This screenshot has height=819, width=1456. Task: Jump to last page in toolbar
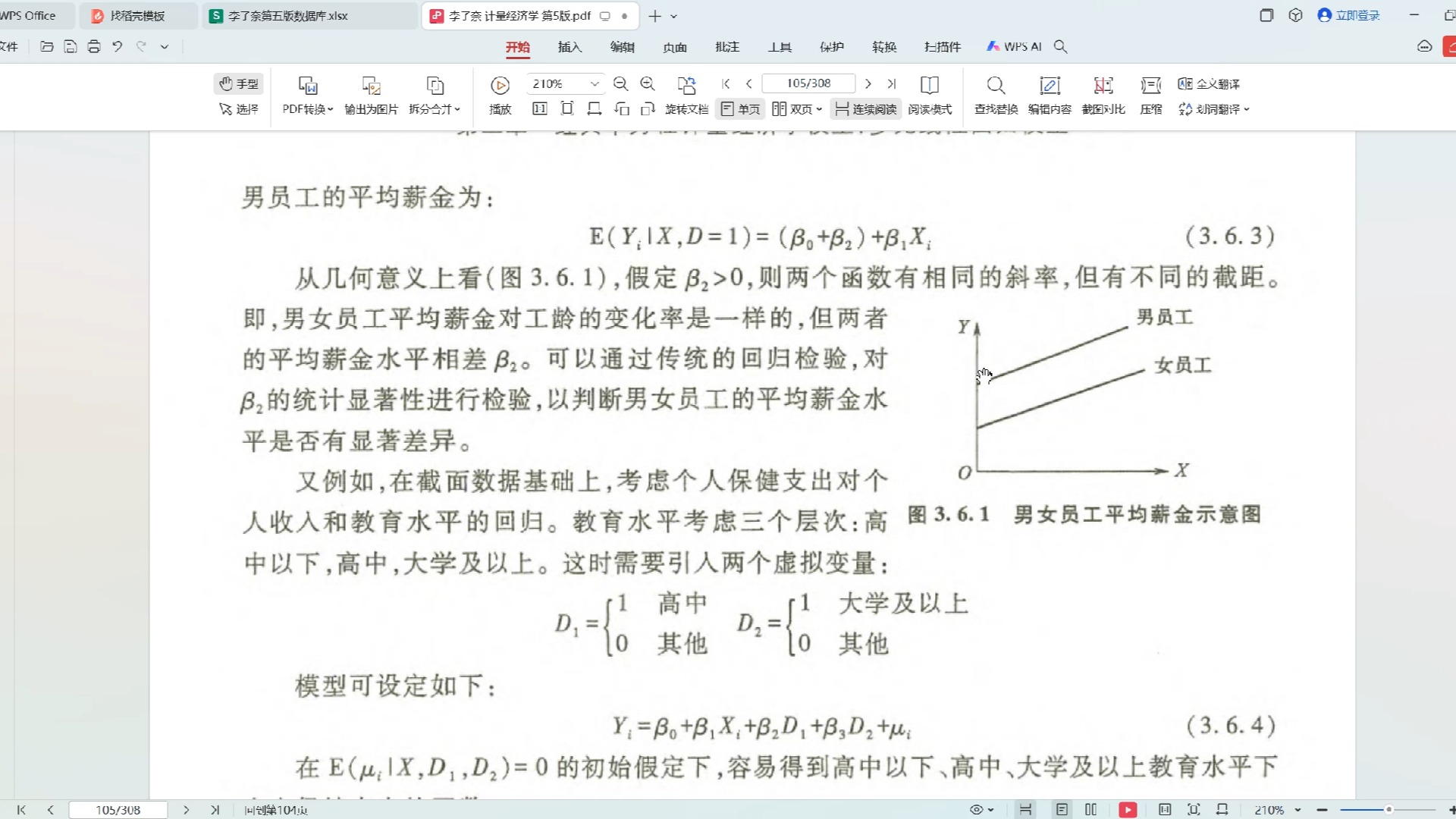[892, 83]
